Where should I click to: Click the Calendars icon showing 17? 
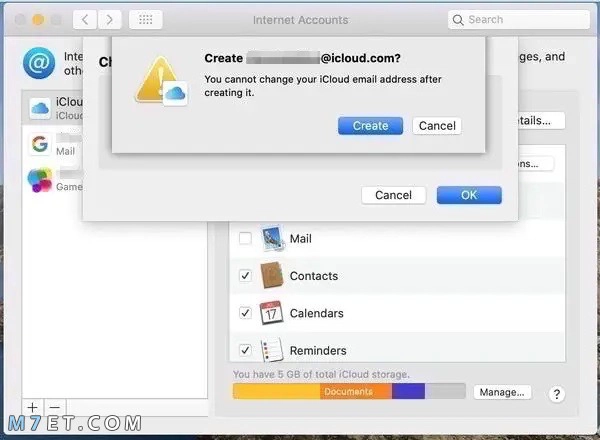271,313
